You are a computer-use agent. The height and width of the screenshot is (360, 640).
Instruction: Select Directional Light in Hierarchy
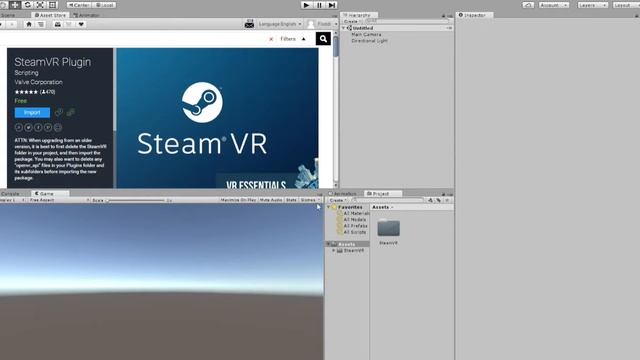point(369,41)
